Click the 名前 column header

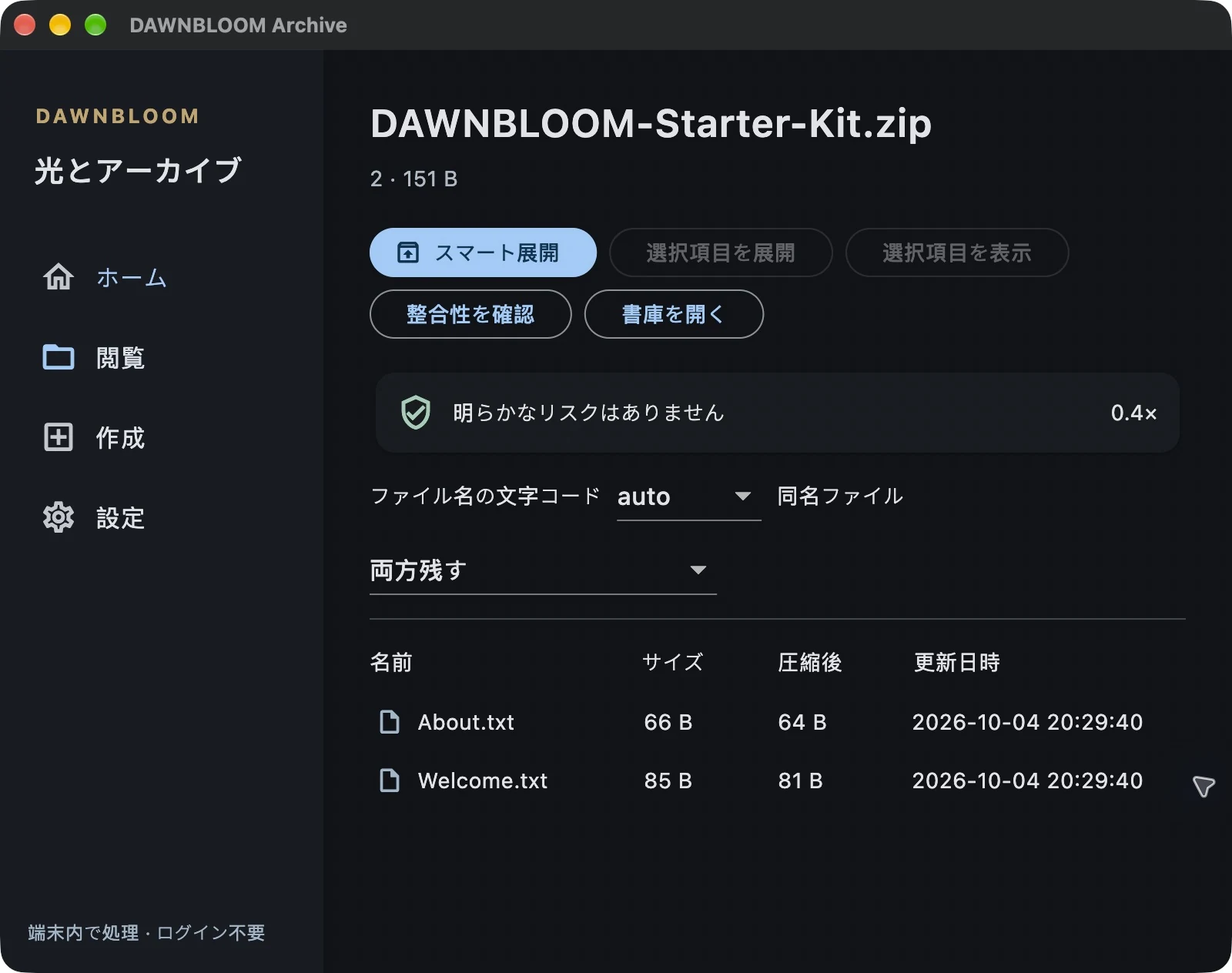(391, 662)
